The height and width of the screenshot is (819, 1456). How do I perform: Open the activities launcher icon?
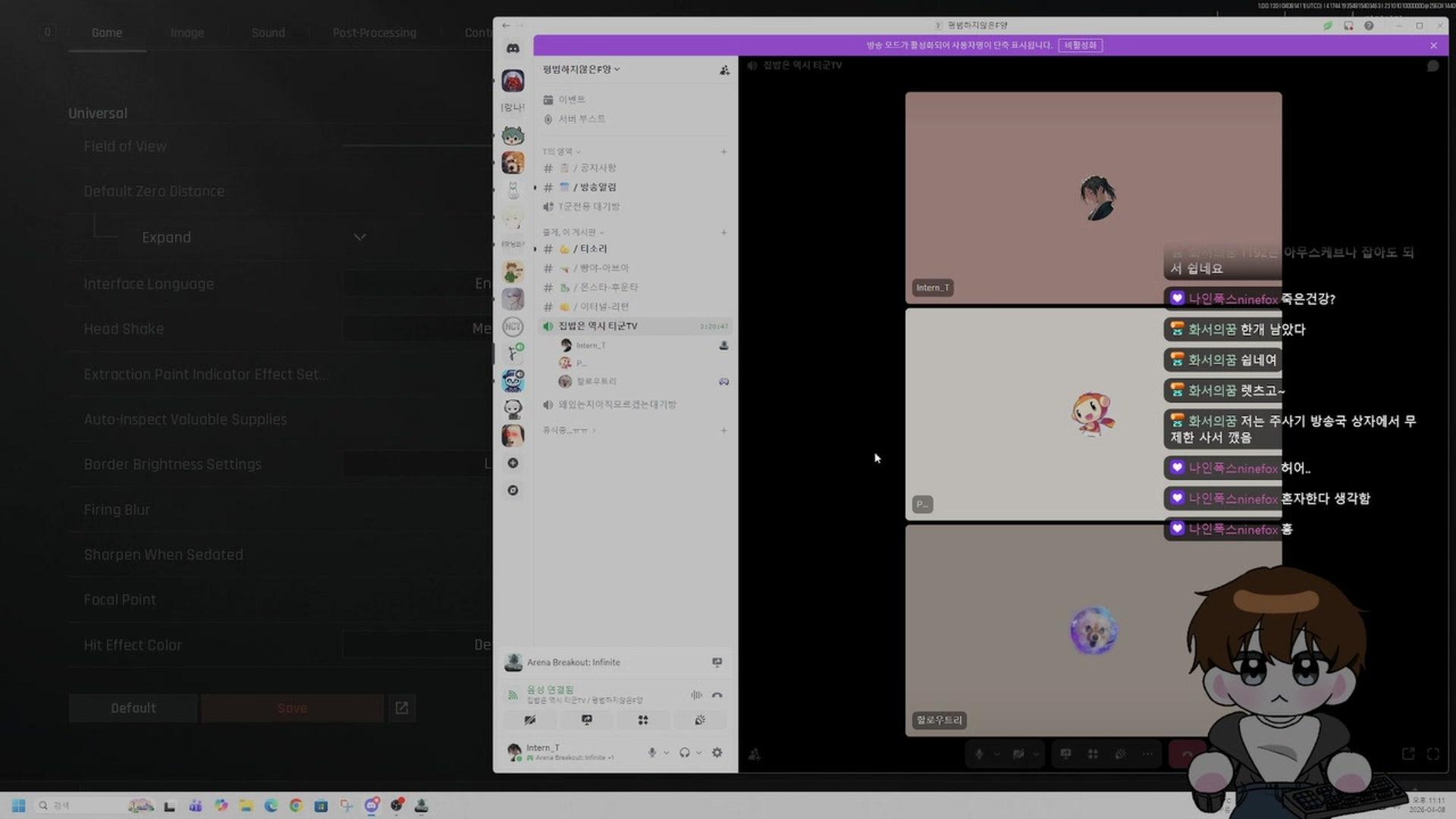pyautogui.click(x=643, y=720)
